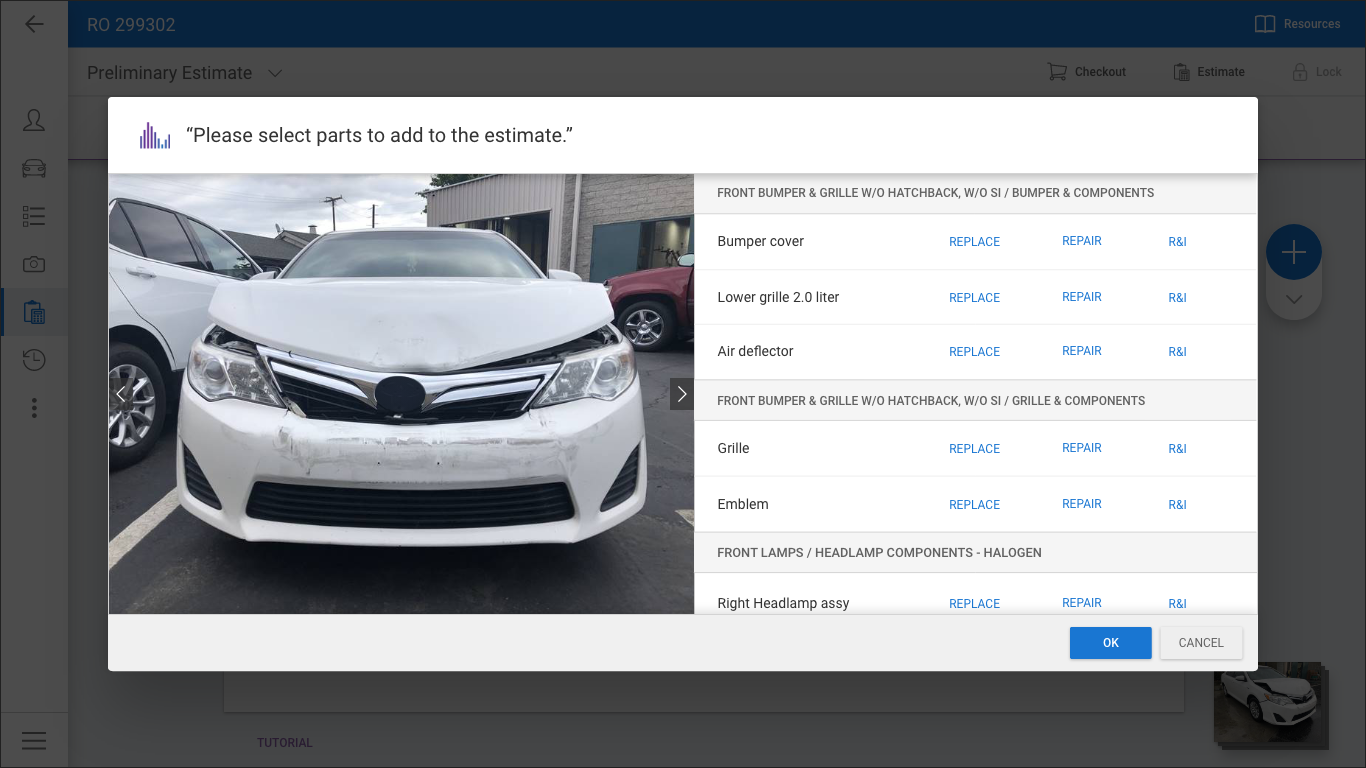Open the three-dot more options icon

(x=34, y=408)
